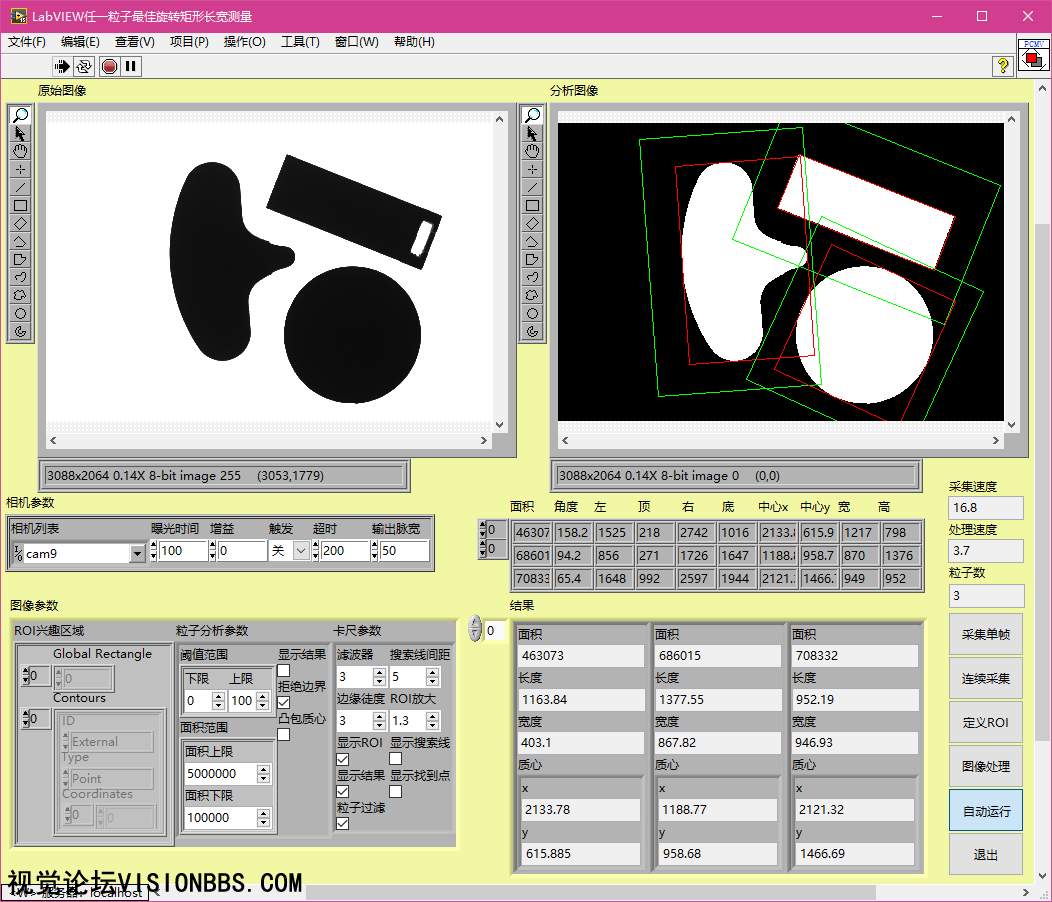The height and width of the screenshot is (902, 1052).
Task: Select the oval tool in 分析图像 palette
Action: click(532, 314)
